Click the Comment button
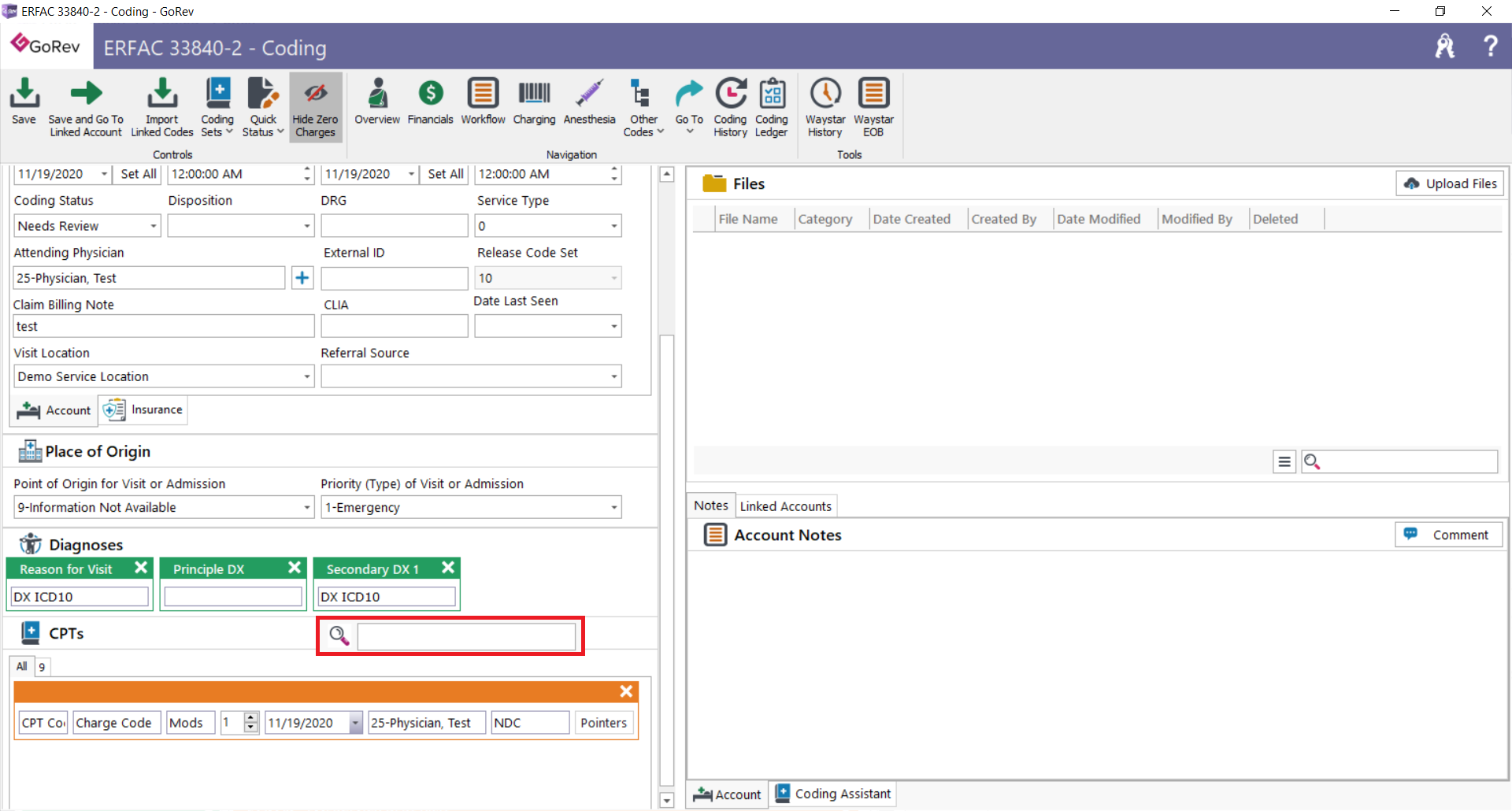Image resolution: width=1512 pixels, height=811 pixels. pos(1449,535)
